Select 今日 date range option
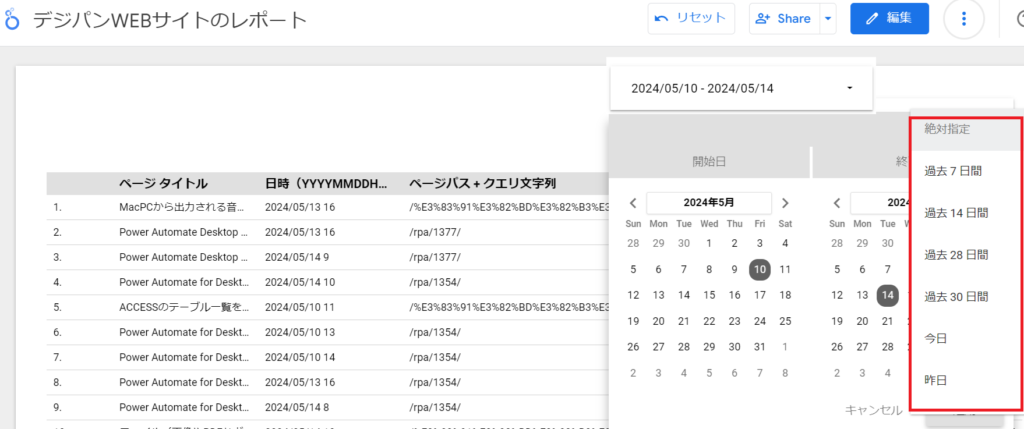 point(937,339)
